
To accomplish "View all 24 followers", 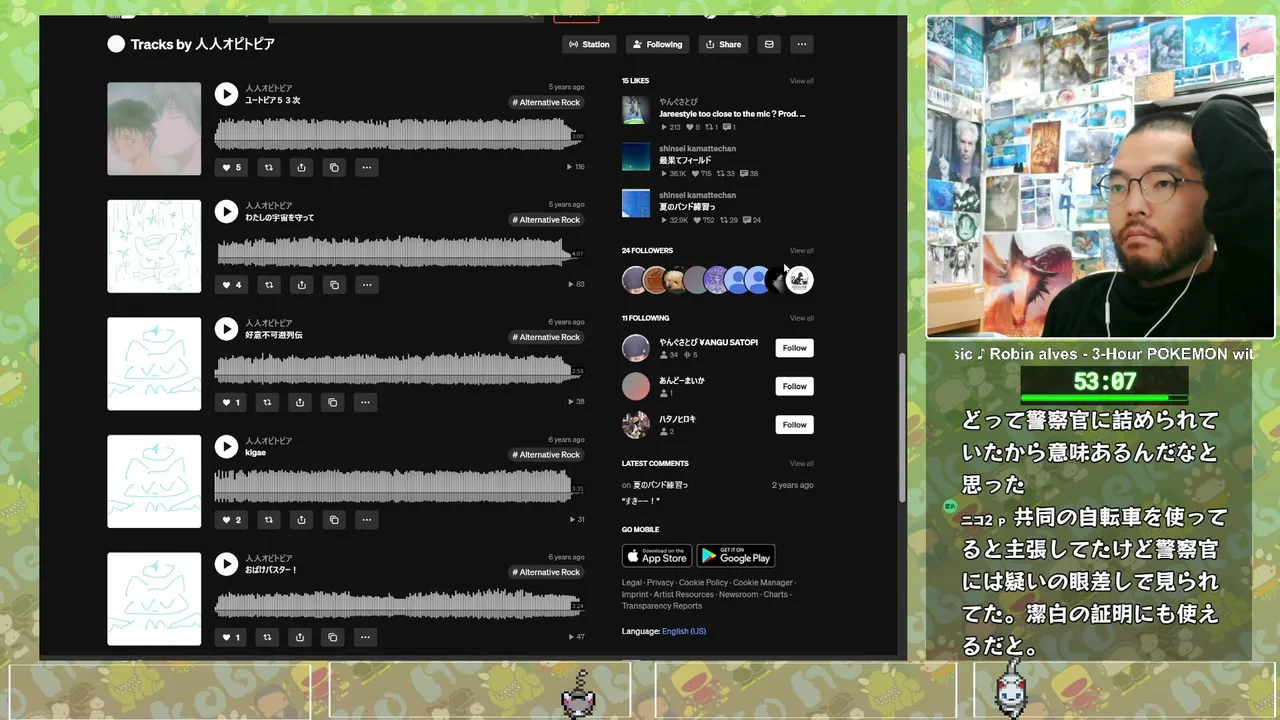I will point(801,251).
